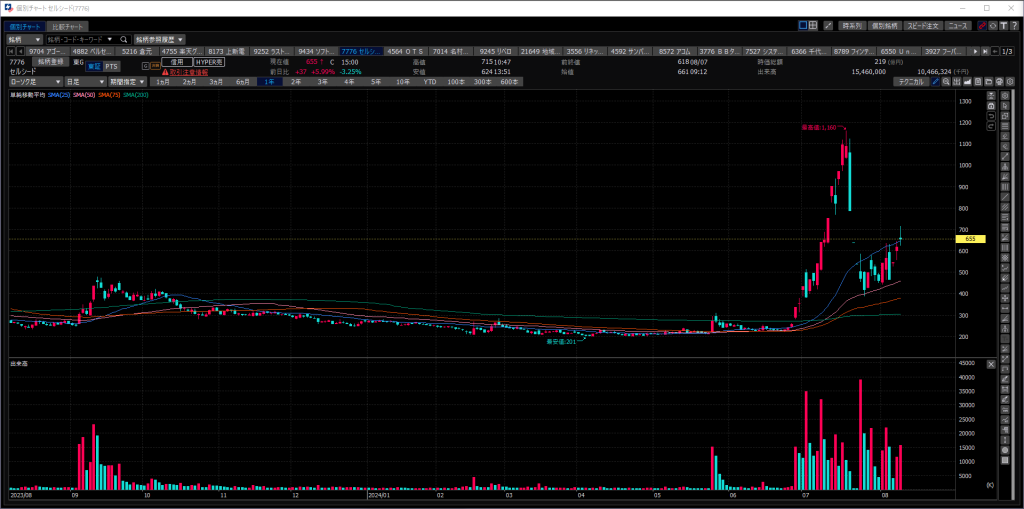This screenshot has height=509, width=1024.
Task: Switch to four-pane chart layout
Action: [x=812, y=26]
